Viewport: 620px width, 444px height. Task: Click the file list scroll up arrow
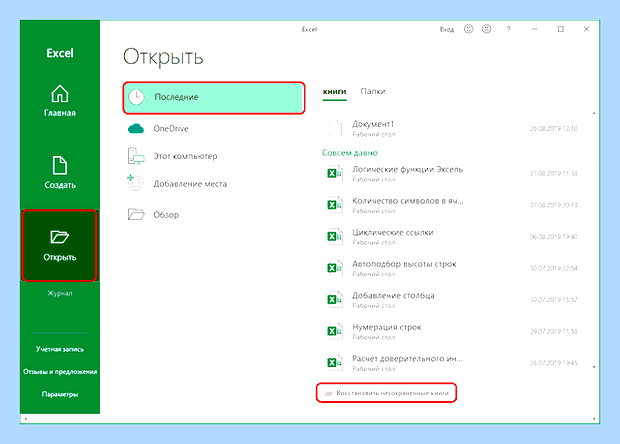(x=594, y=113)
